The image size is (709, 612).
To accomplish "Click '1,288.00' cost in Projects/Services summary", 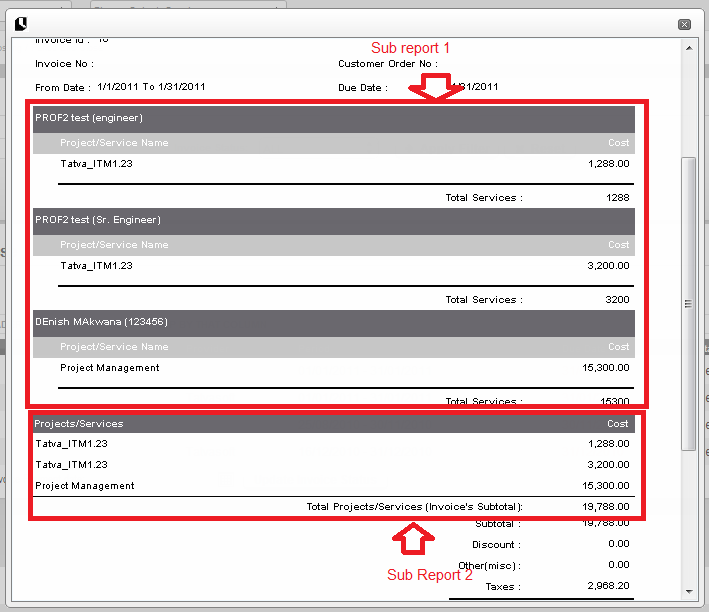I will click(609, 444).
